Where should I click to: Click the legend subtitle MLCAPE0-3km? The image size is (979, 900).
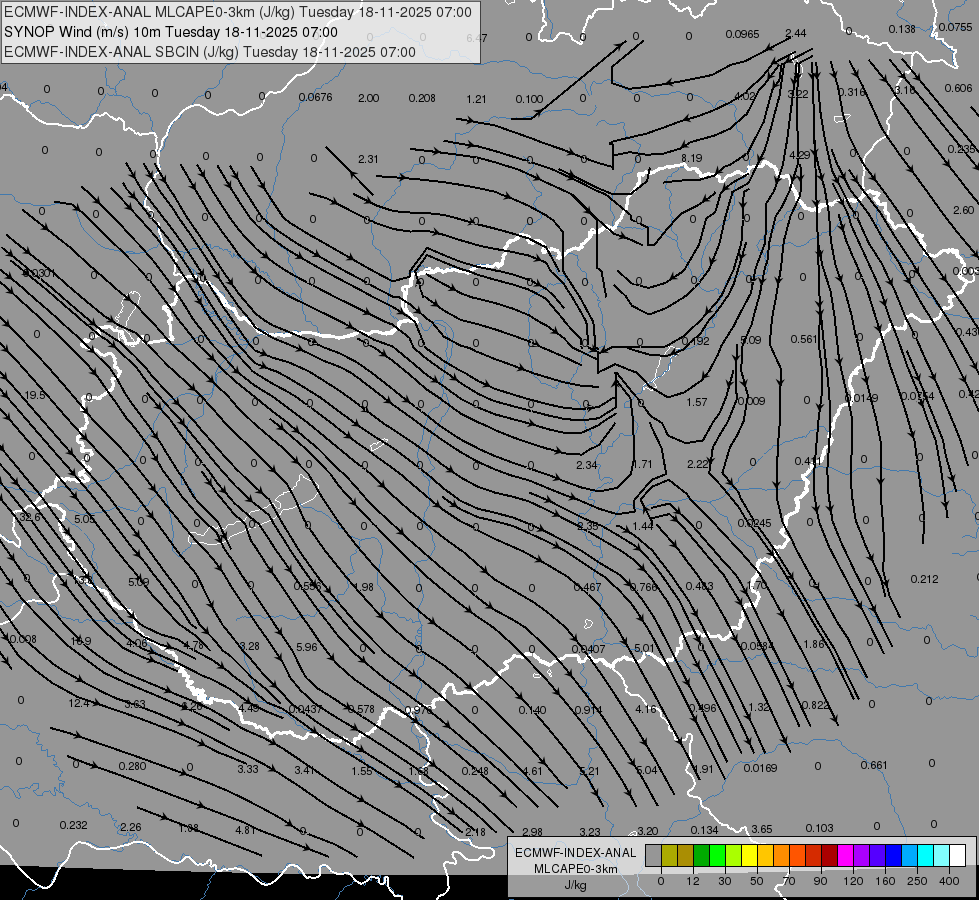click(x=576, y=869)
